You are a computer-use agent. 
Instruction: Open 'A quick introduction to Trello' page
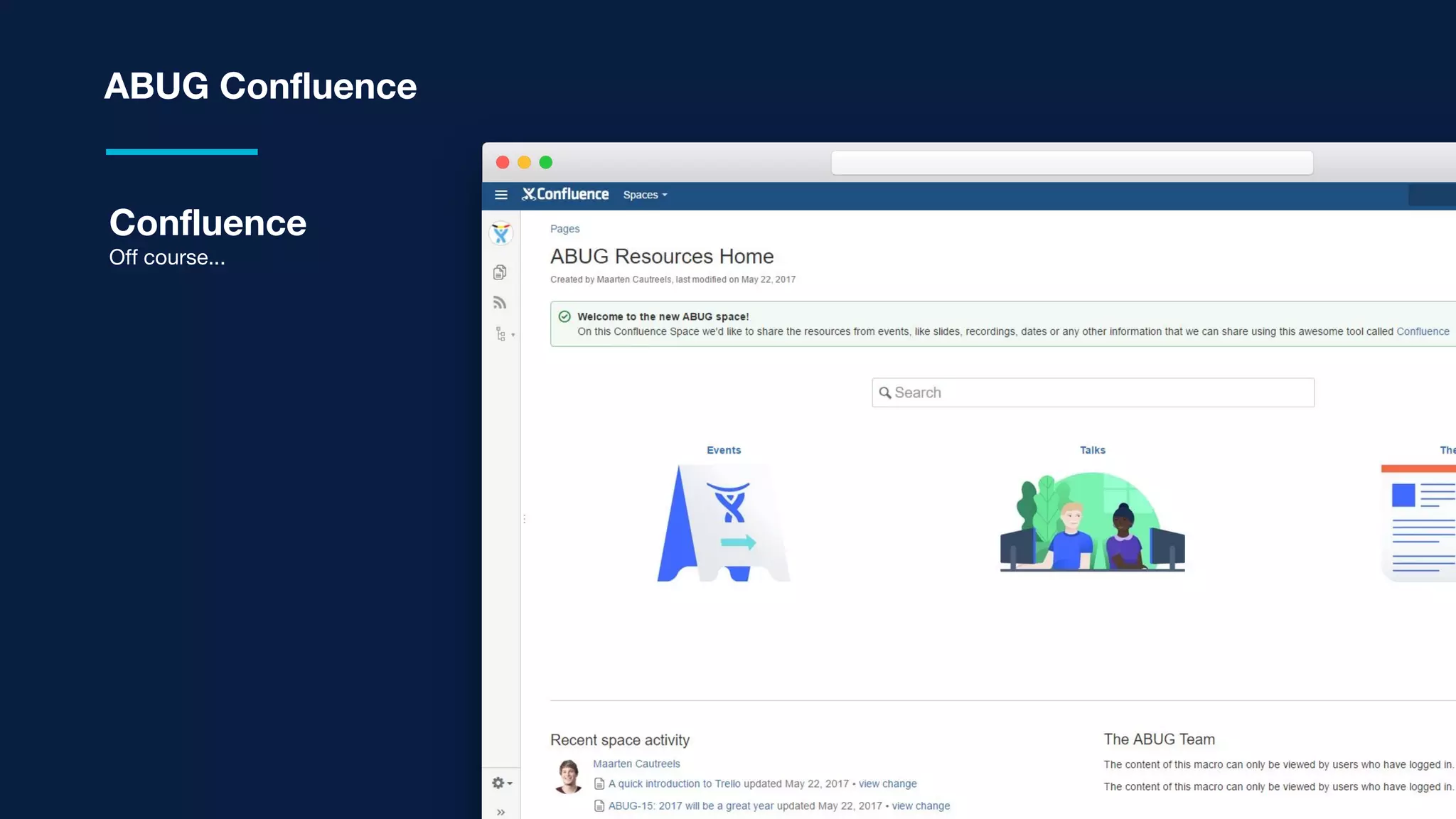674,783
